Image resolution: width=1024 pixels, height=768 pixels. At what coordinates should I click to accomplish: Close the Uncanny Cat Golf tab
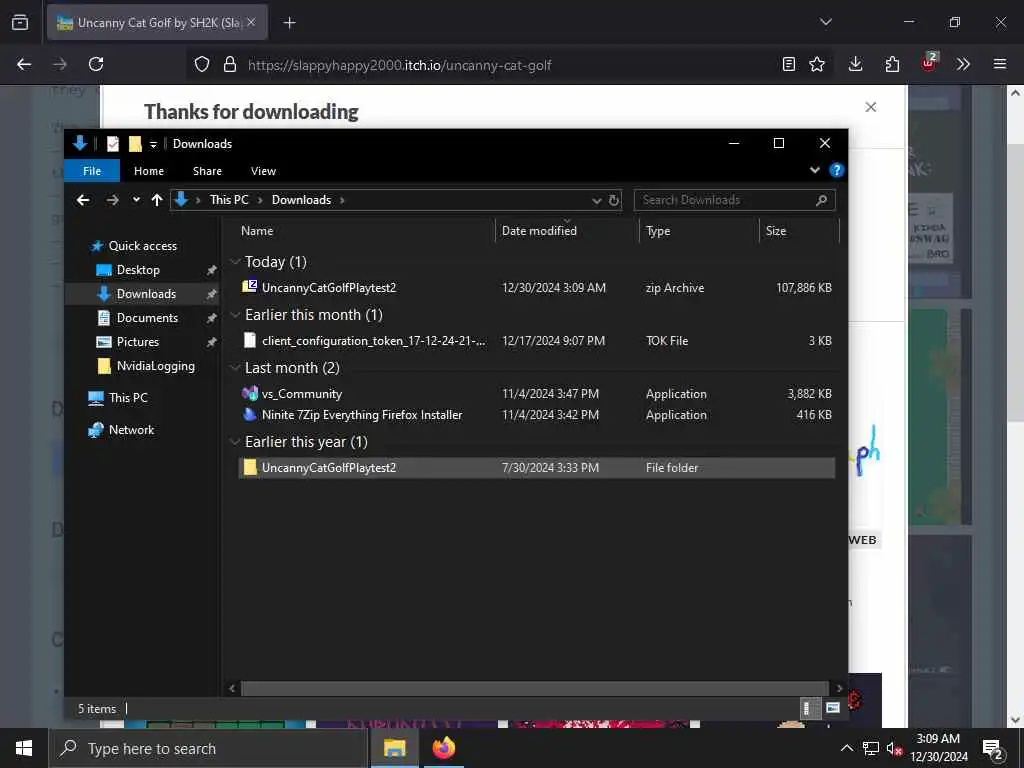(251, 22)
